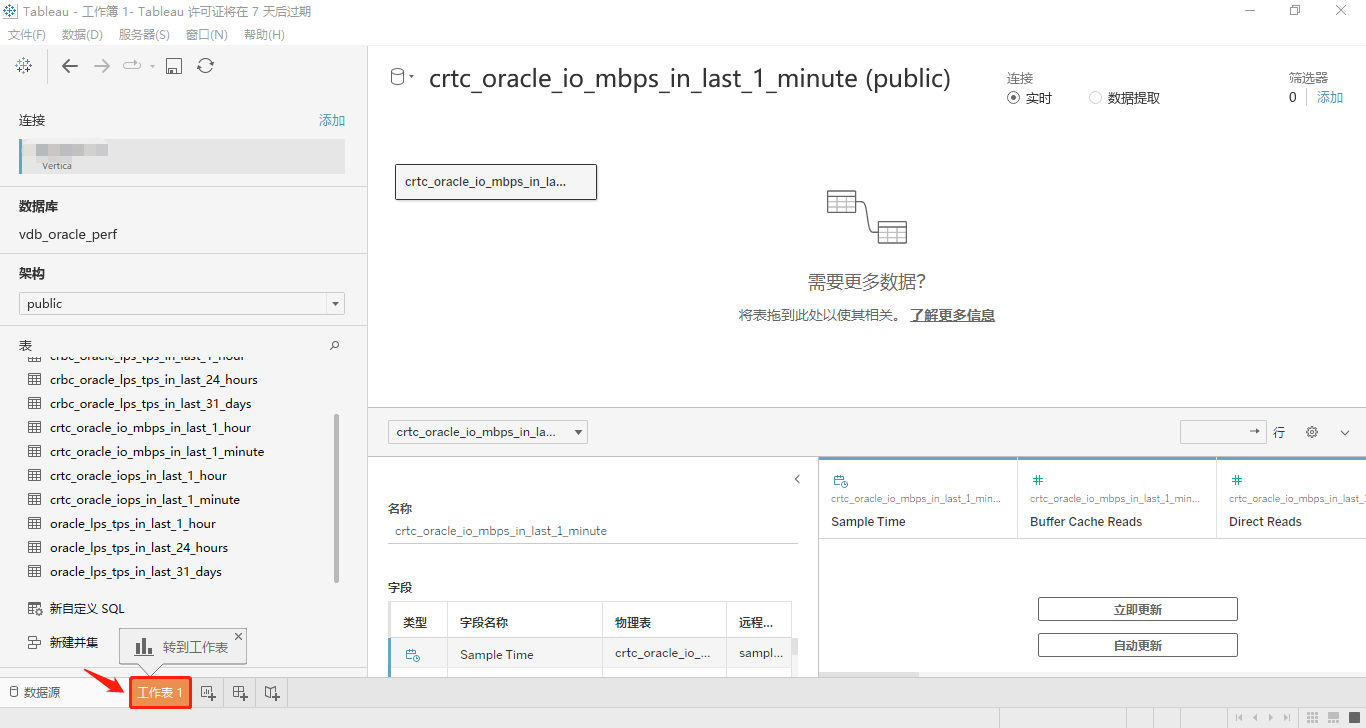Go back with the left arrow toolbar icon
1366x728 pixels.
70,66
